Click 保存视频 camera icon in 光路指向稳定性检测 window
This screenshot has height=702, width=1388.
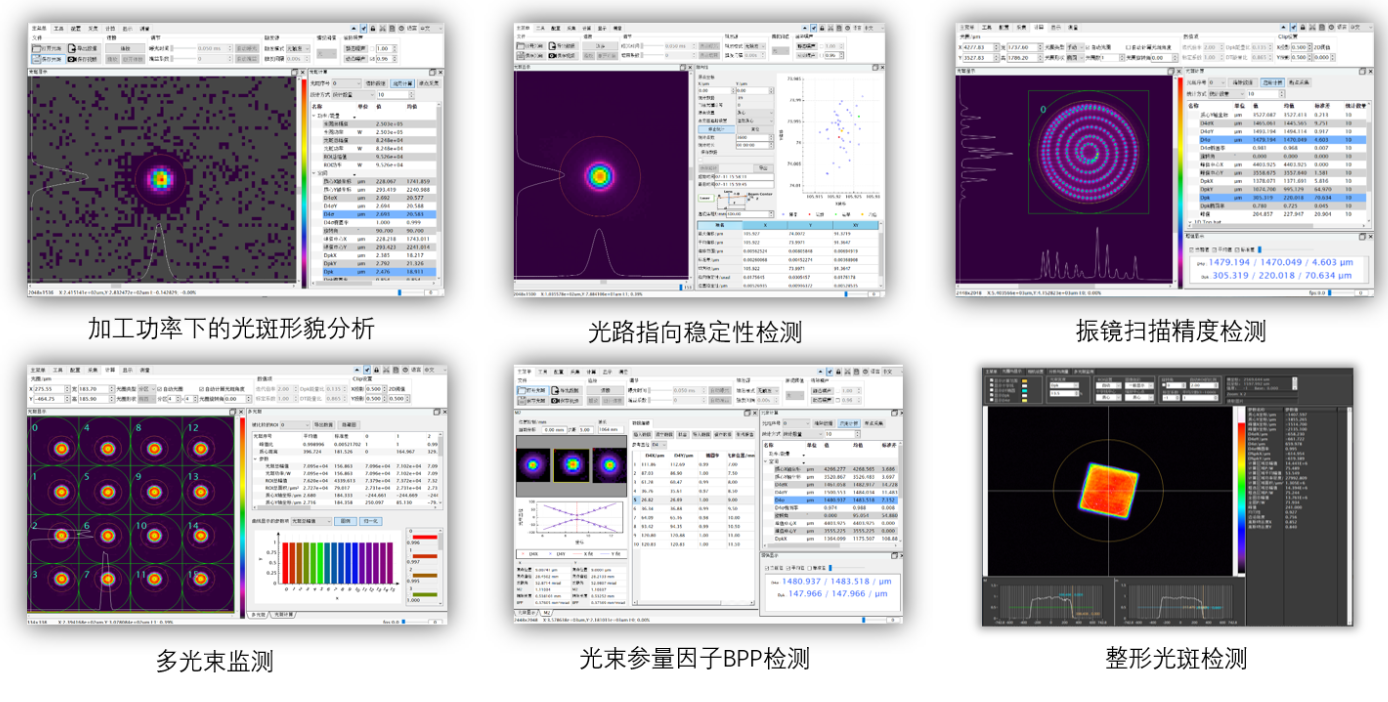552,55
